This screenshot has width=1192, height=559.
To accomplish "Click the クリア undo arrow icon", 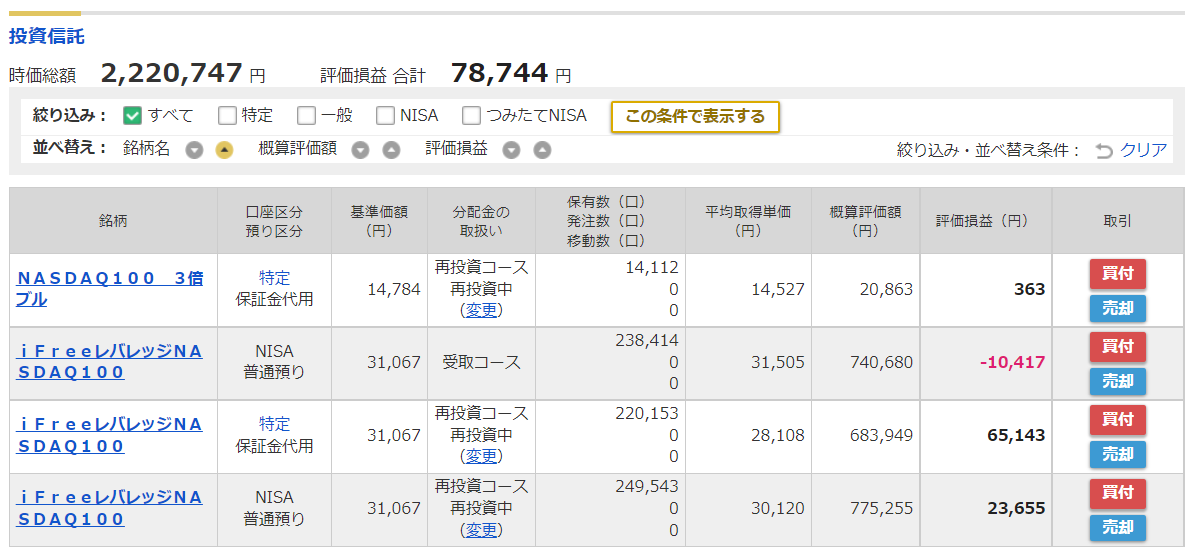I will point(1104,151).
